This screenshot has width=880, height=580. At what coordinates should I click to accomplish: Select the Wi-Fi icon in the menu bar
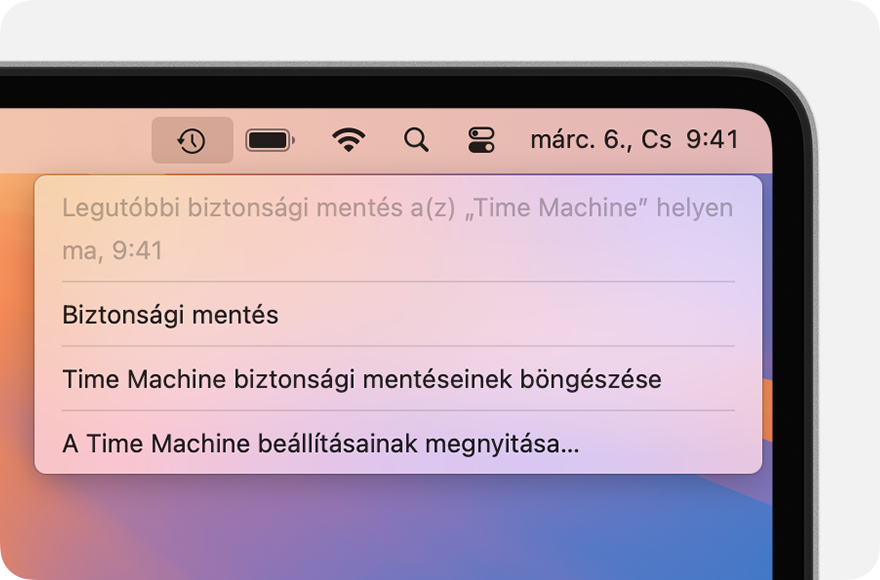347,140
